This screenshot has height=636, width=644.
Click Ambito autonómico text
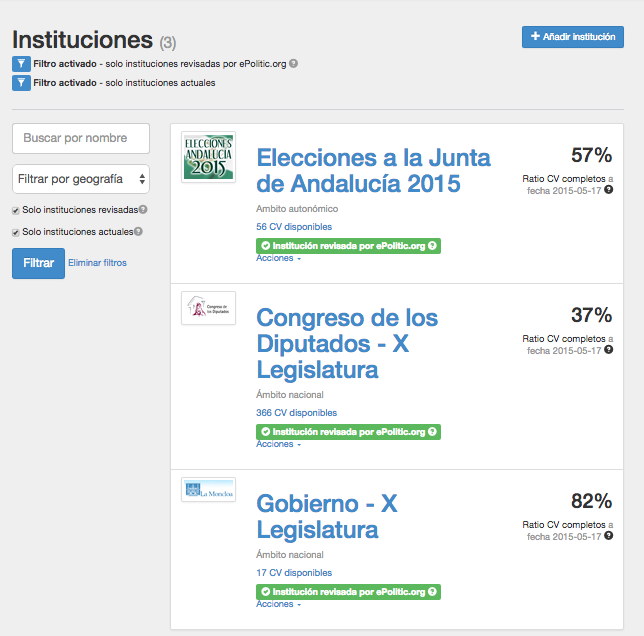[297, 209]
